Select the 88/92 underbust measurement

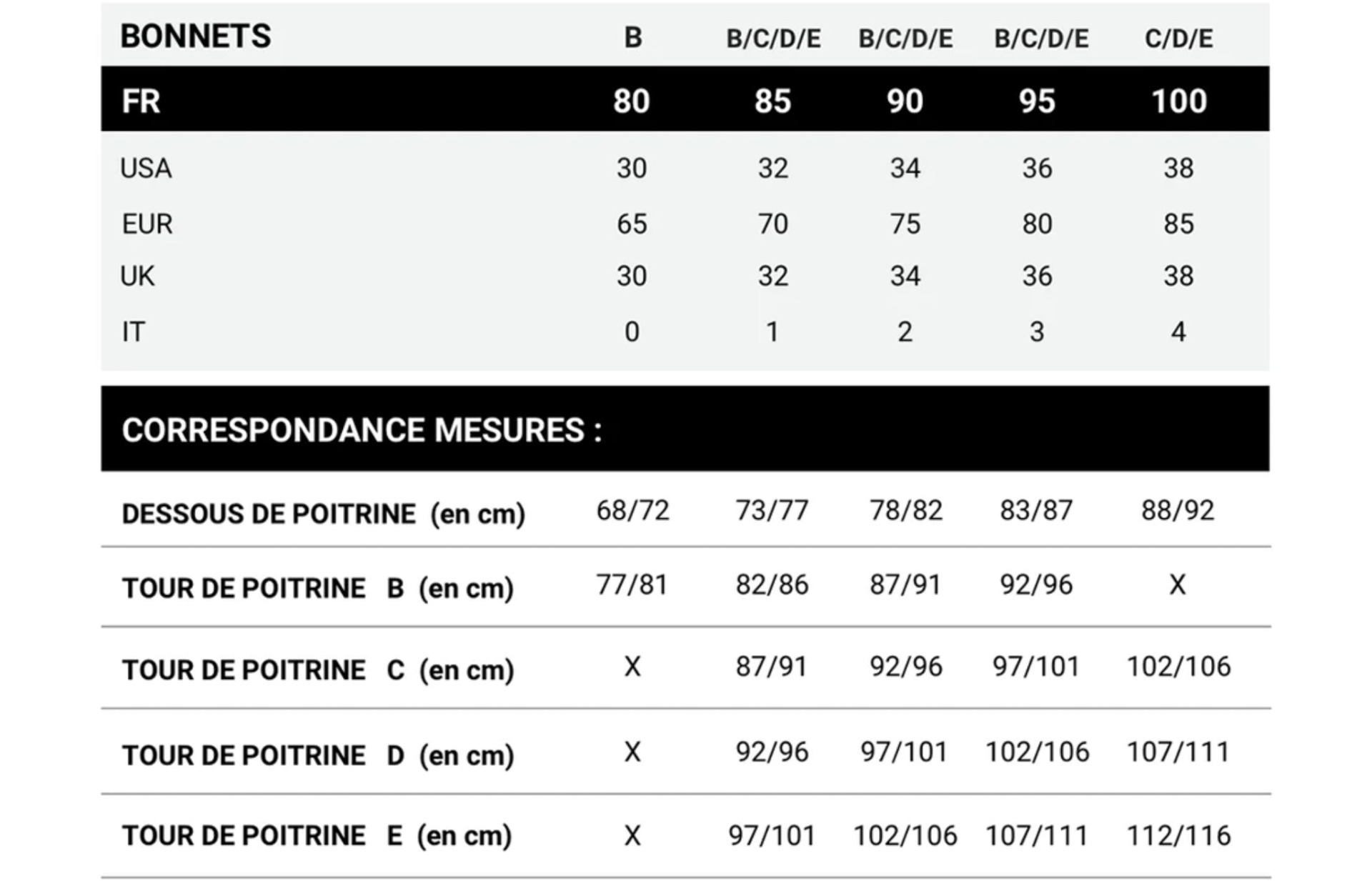1178,511
